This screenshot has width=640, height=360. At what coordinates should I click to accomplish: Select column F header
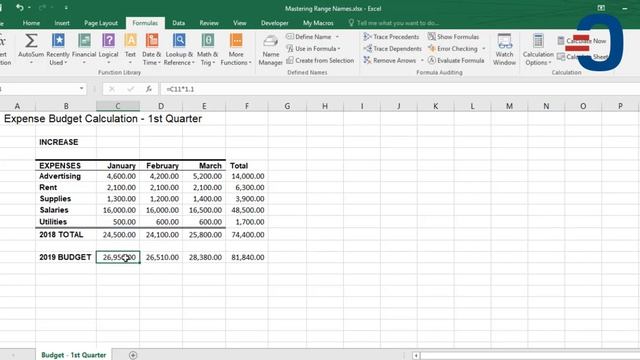point(247,106)
